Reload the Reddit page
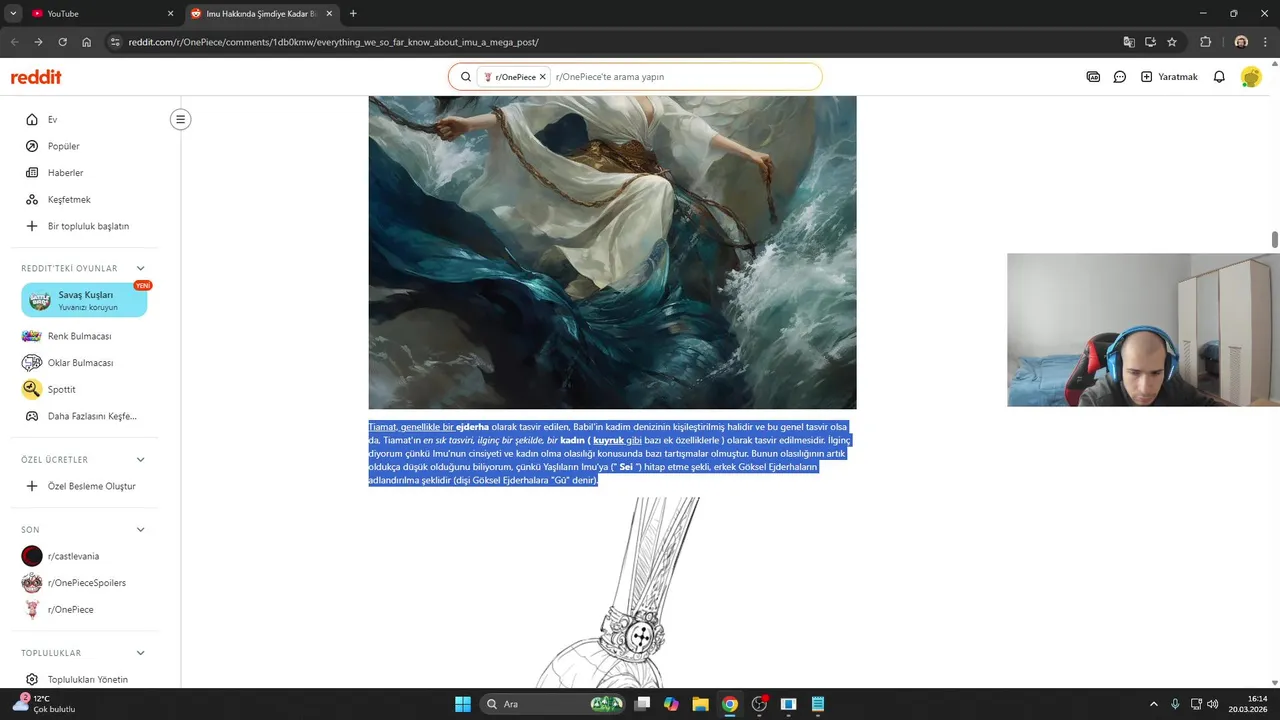 coord(62,42)
